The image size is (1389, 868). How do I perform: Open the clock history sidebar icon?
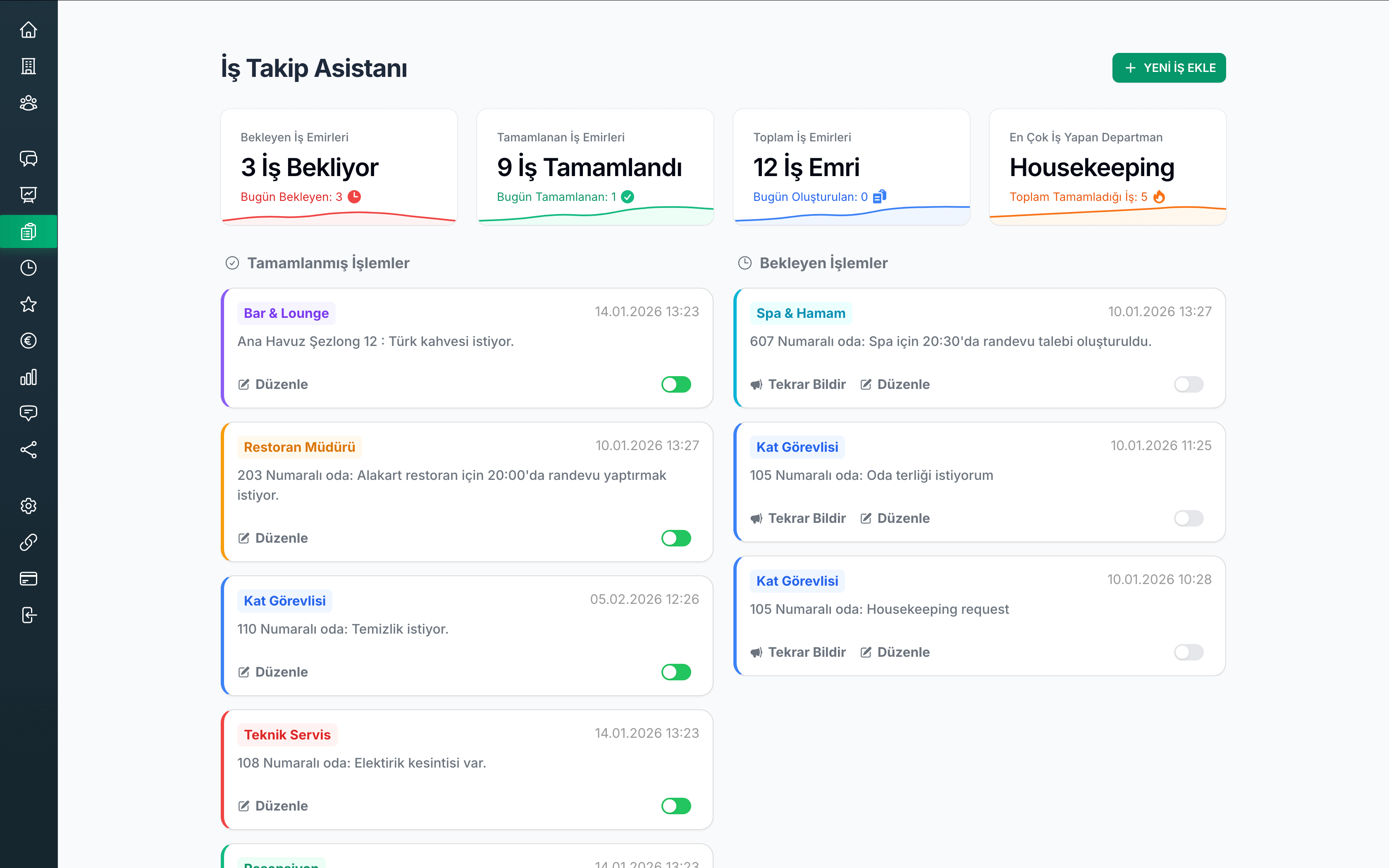tap(28, 267)
